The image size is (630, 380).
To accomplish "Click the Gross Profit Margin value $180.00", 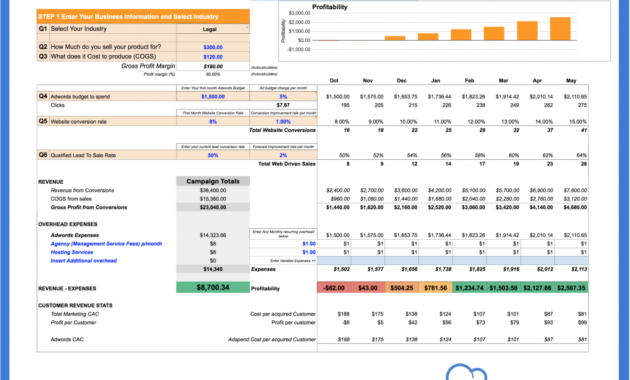I will 213,66.
